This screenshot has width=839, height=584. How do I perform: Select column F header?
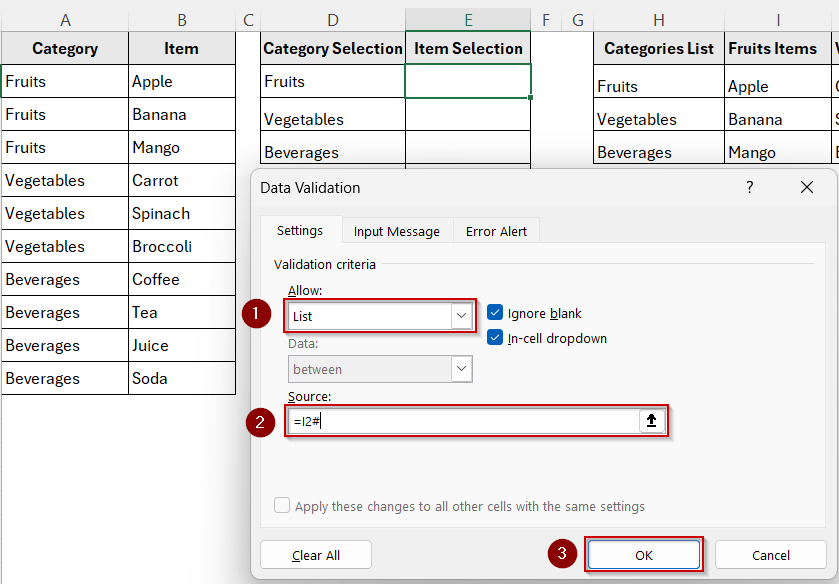coord(546,20)
